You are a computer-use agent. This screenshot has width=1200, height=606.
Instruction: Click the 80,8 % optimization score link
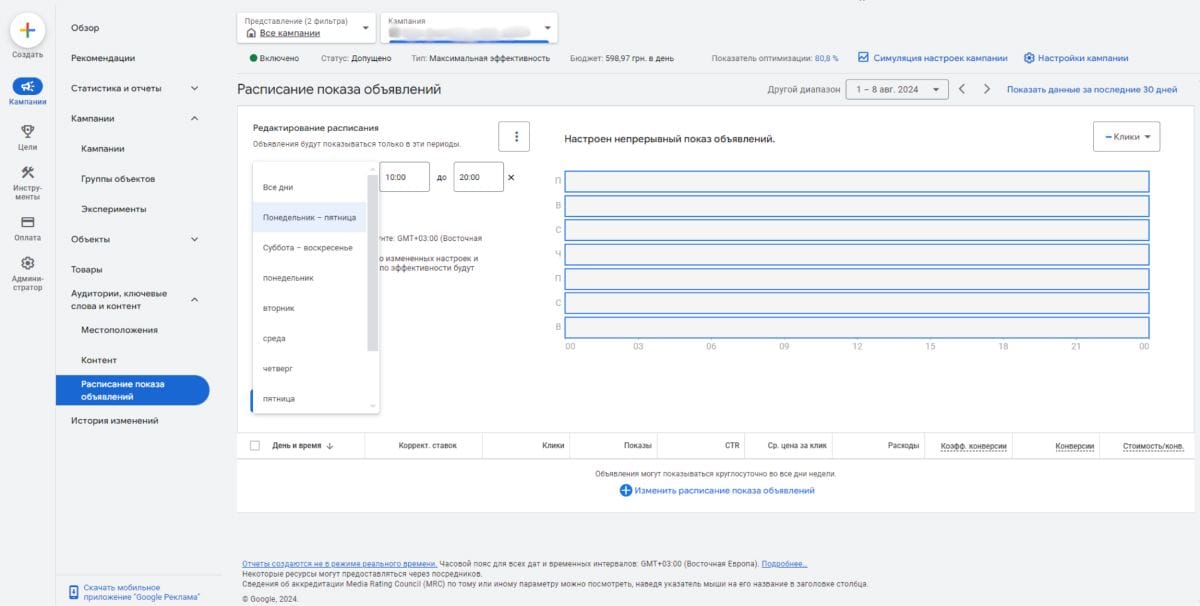tap(827, 58)
